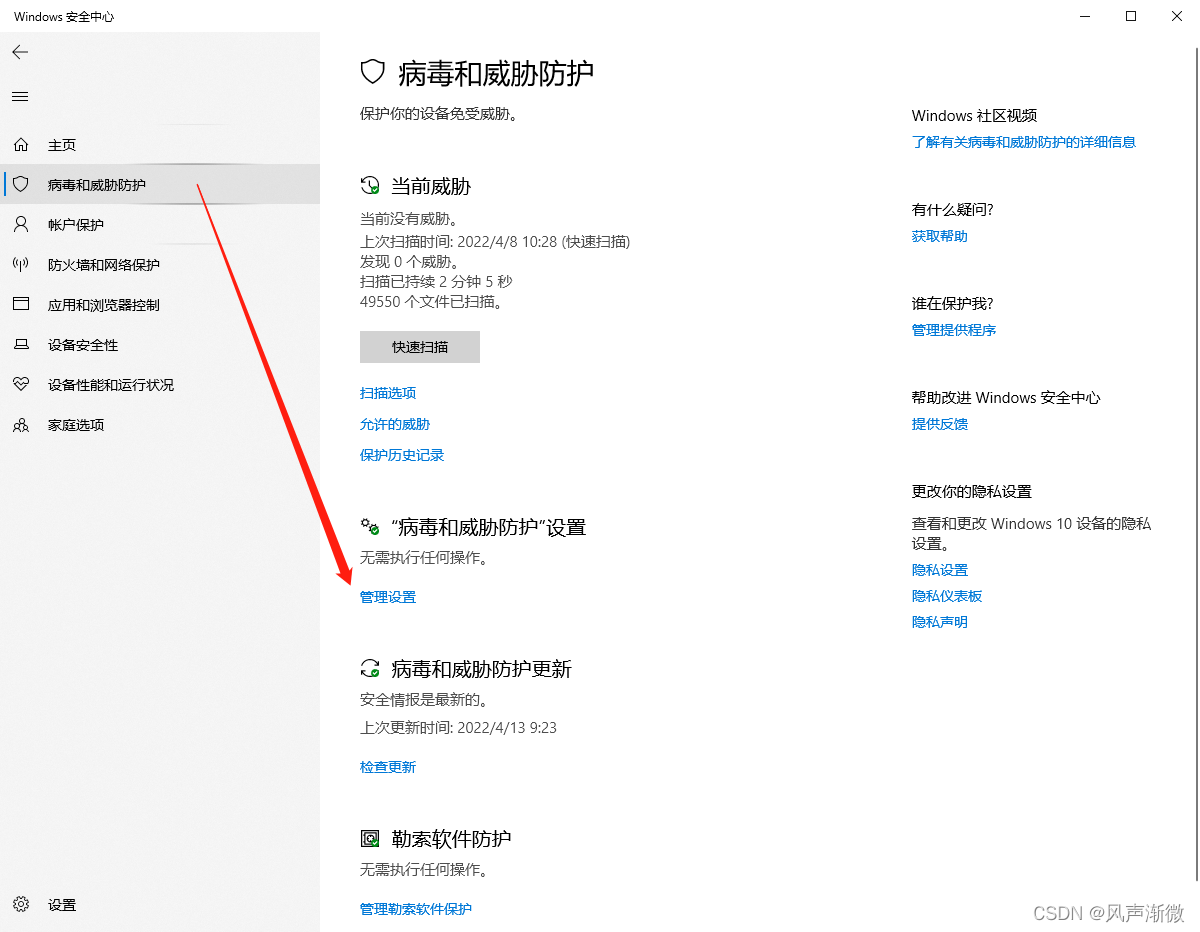Click the text 上次更新时间: 2022/4/13 9:23
Viewport: 1200px width, 932px height.
pyautogui.click(x=458, y=728)
